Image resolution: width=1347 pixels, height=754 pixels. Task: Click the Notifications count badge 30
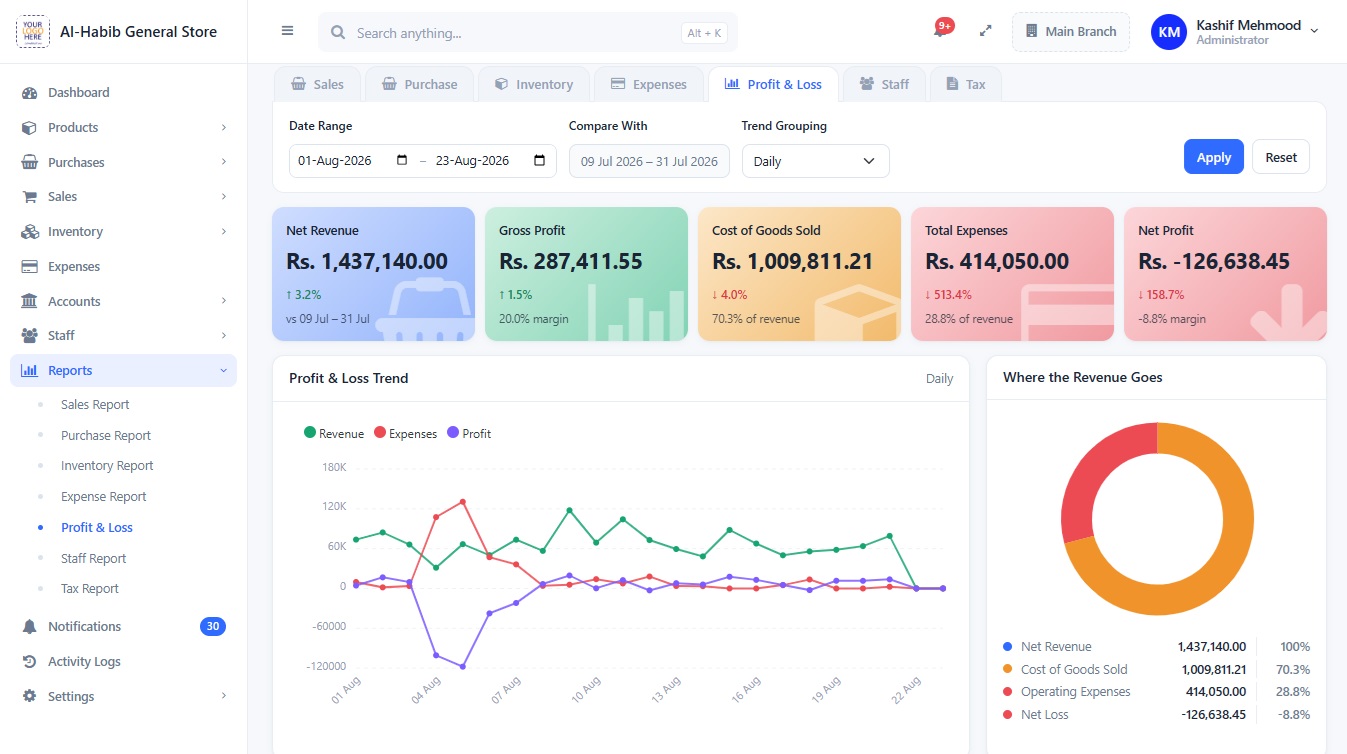tap(212, 627)
